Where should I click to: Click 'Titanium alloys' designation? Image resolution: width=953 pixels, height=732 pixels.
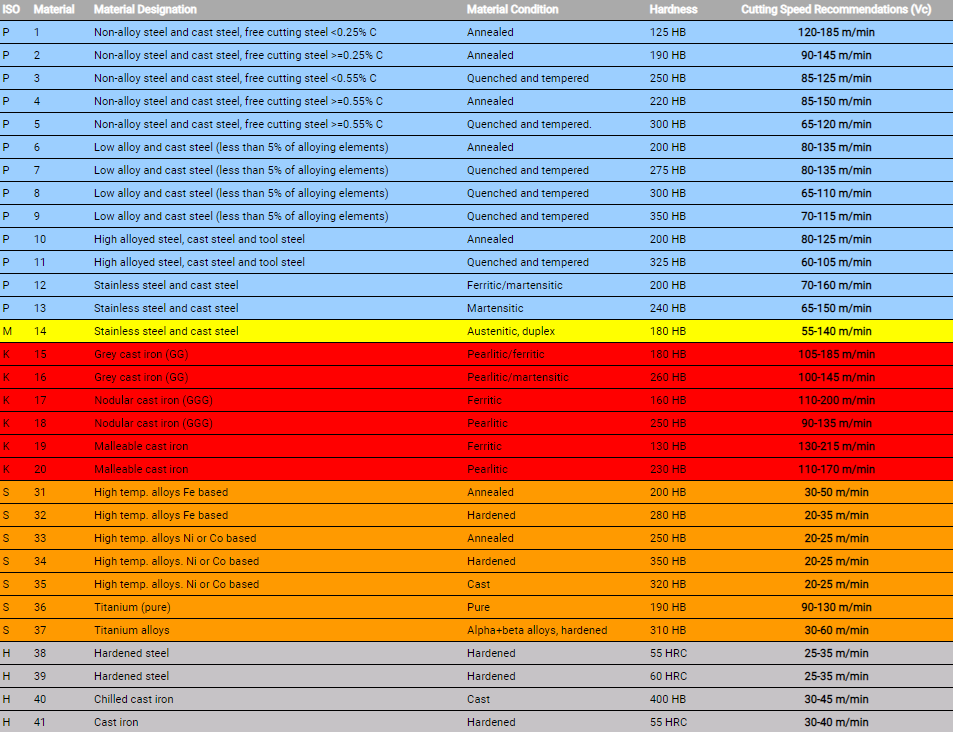pos(131,630)
